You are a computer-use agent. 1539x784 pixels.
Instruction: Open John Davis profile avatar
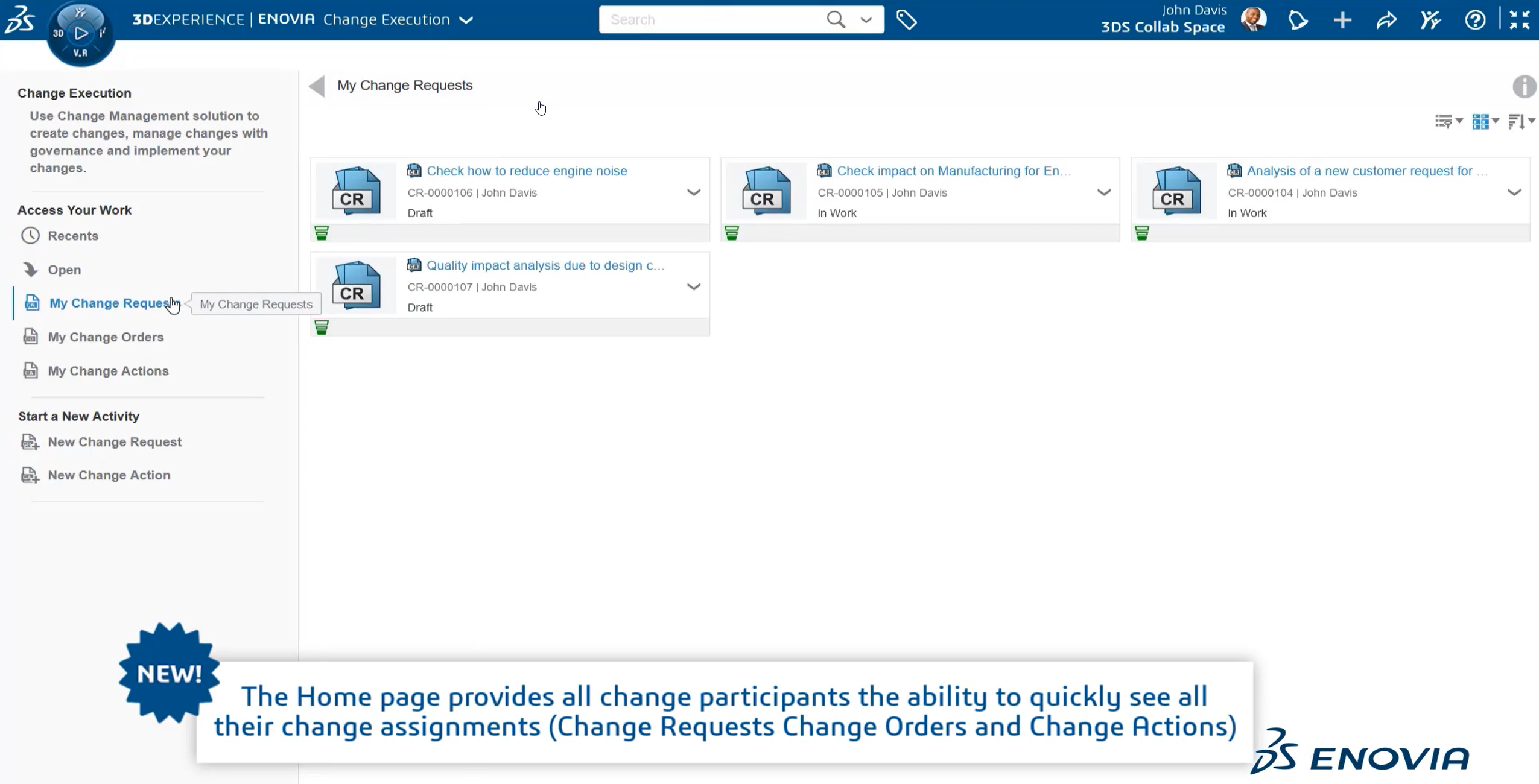pos(1254,20)
